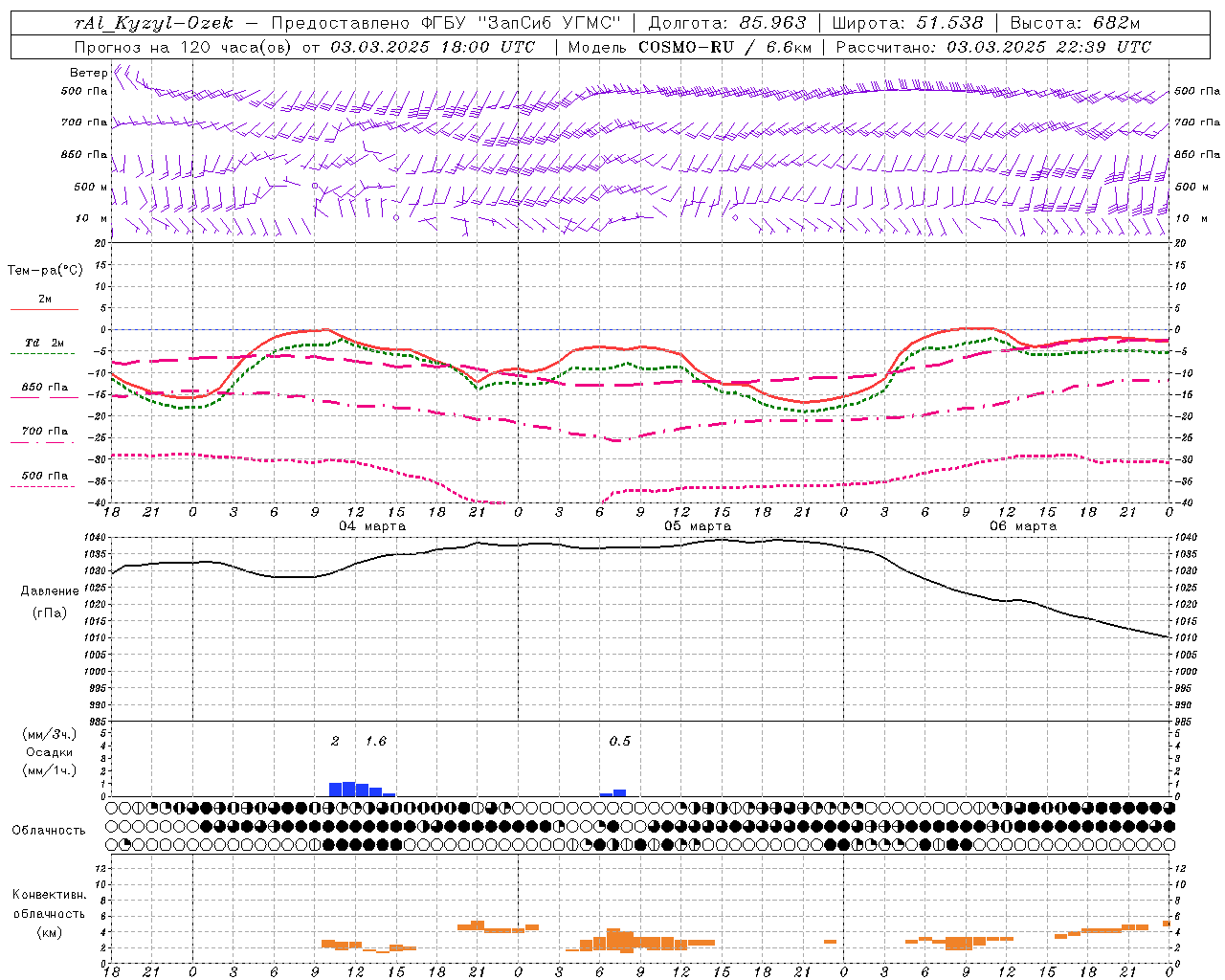Image resolution: width=1225 pixels, height=980 pixels.
Task: Click the 05 марта date label
Action: tap(698, 526)
